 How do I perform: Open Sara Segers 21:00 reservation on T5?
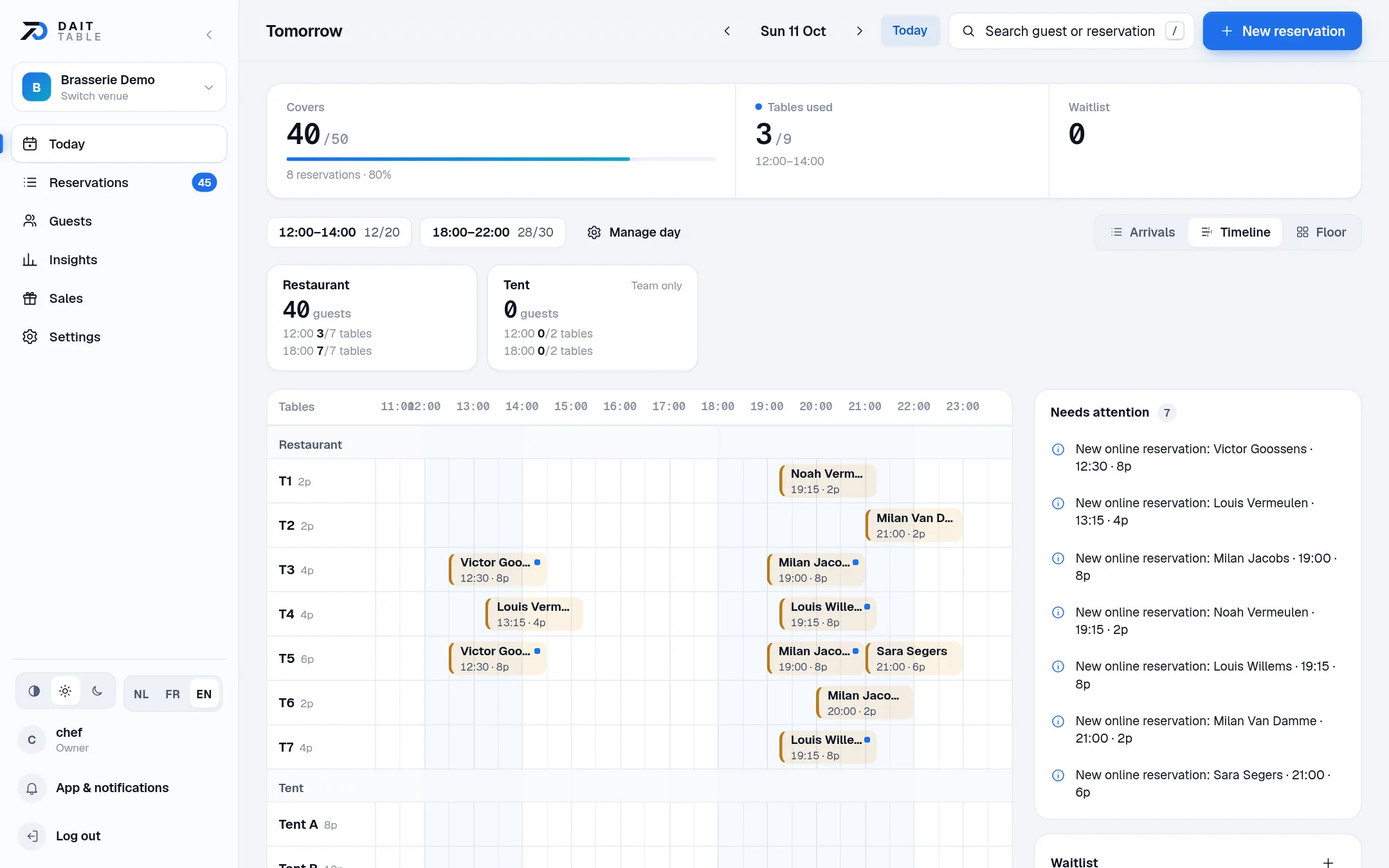913,658
